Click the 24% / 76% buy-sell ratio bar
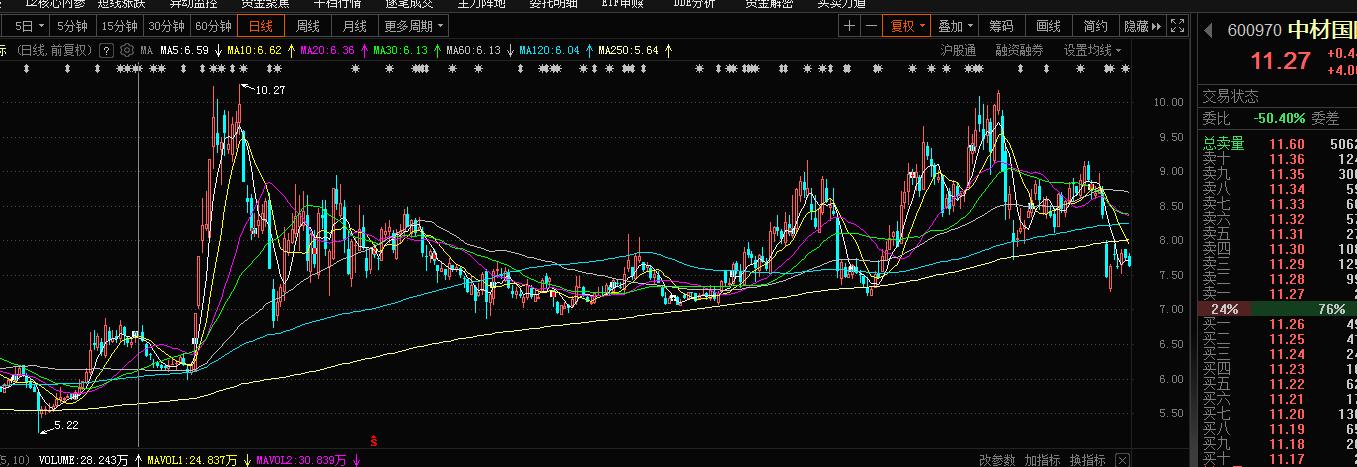 pos(1279,309)
